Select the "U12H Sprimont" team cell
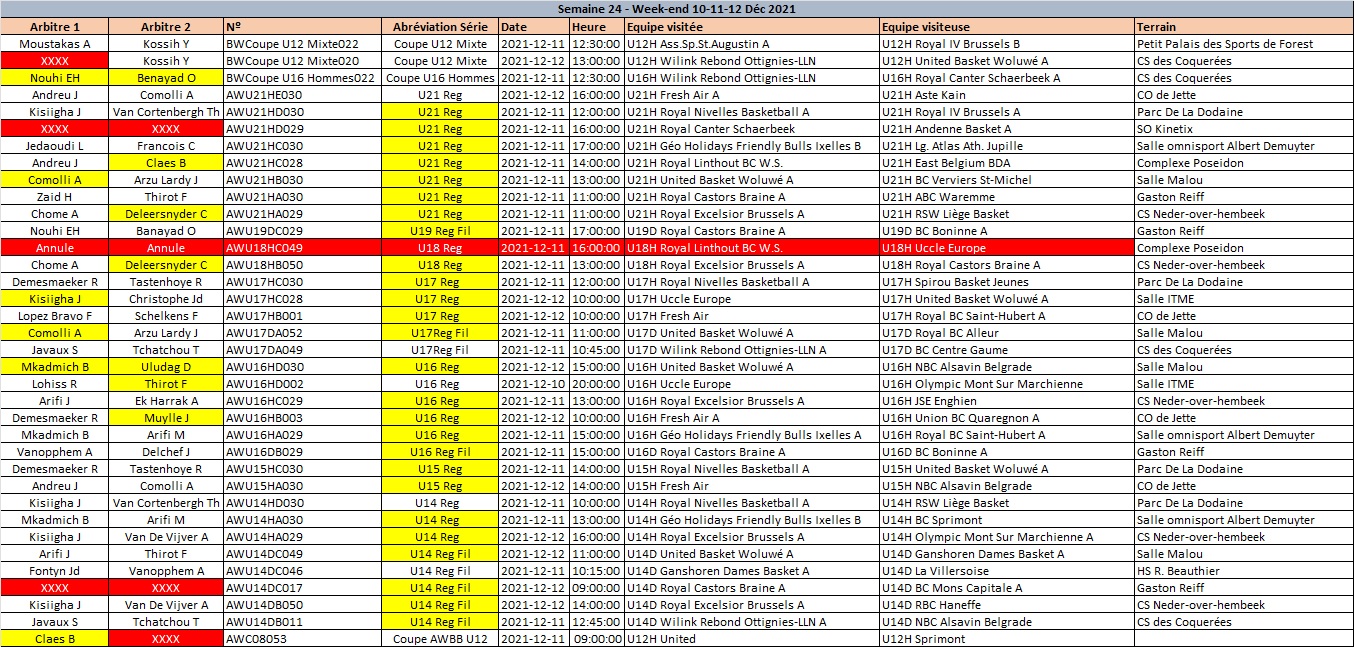Image resolution: width=1354 pixels, height=647 pixels. point(1006,639)
